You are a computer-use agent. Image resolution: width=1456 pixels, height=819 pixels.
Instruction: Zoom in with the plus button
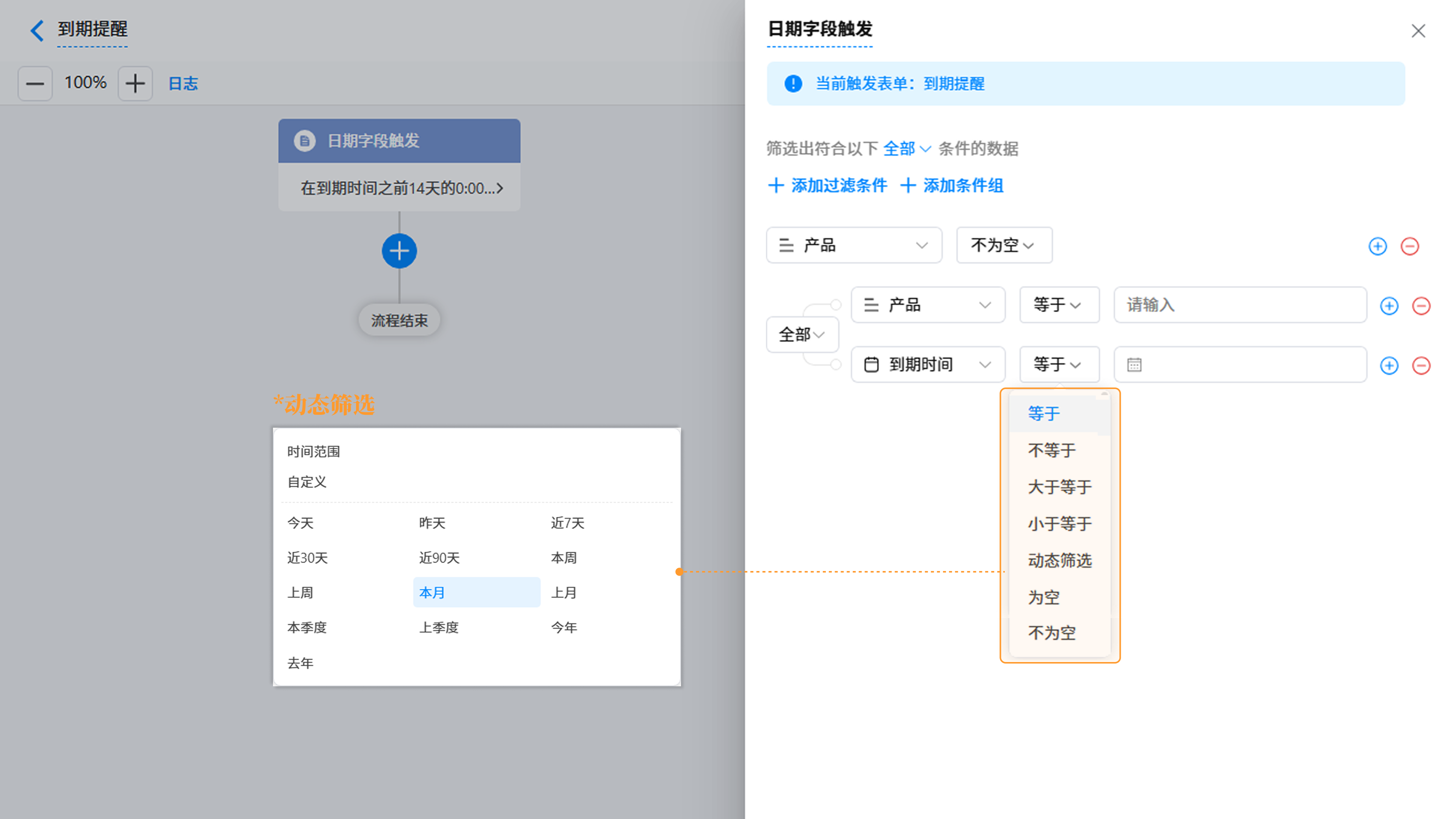[135, 84]
